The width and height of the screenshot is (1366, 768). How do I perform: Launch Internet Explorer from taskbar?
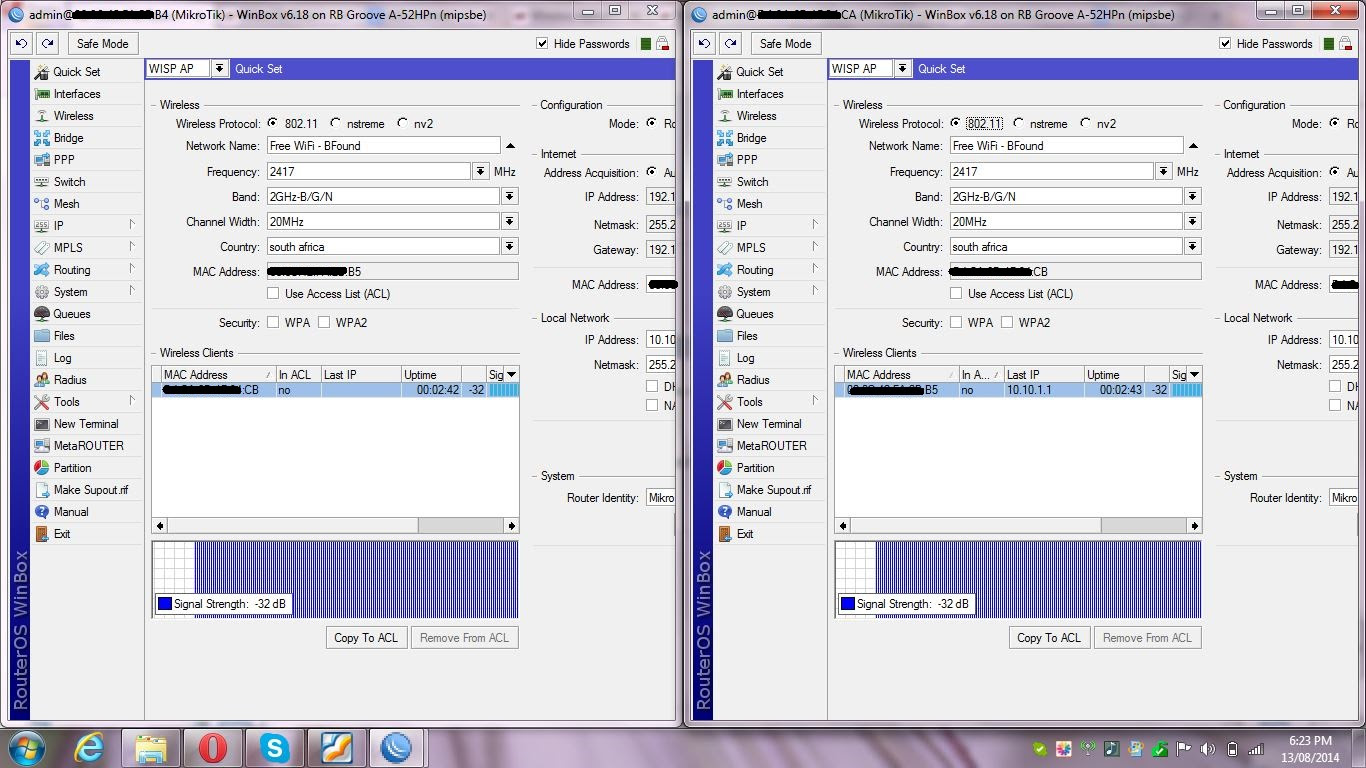(x=89, y=748)
